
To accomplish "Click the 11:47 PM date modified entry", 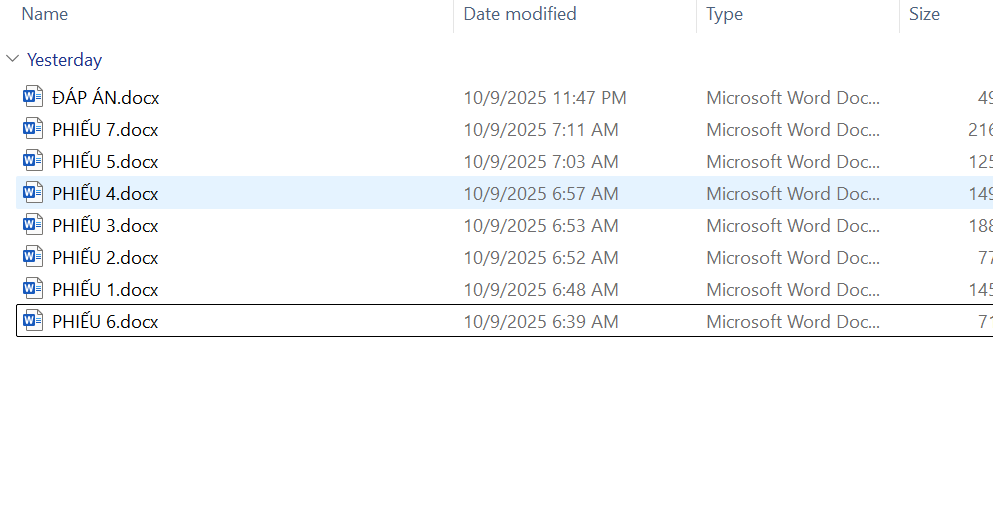I will (x=544, y=97).
